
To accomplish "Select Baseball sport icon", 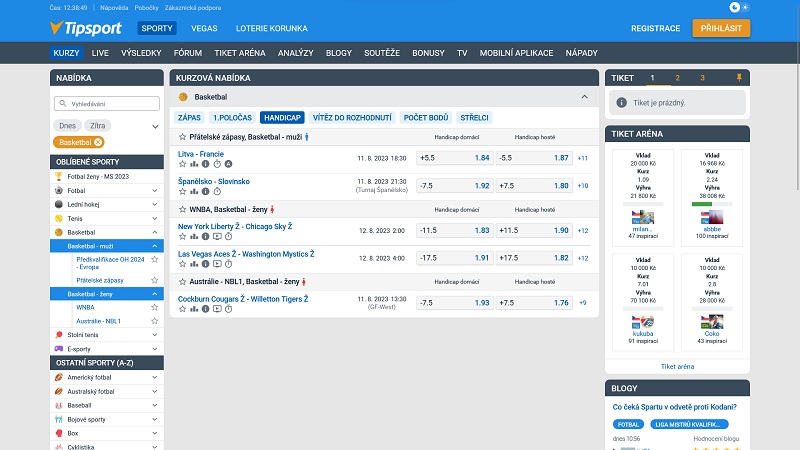I will [59, 406].
